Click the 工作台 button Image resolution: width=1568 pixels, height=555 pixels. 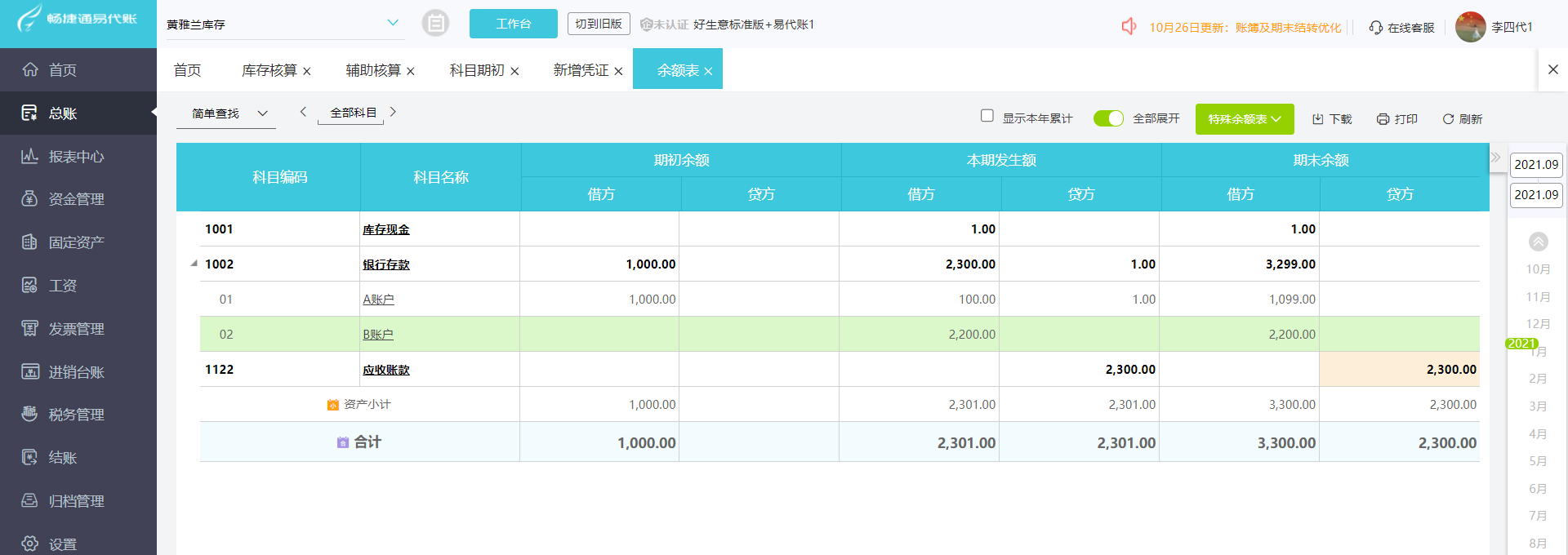click(514, 24)
